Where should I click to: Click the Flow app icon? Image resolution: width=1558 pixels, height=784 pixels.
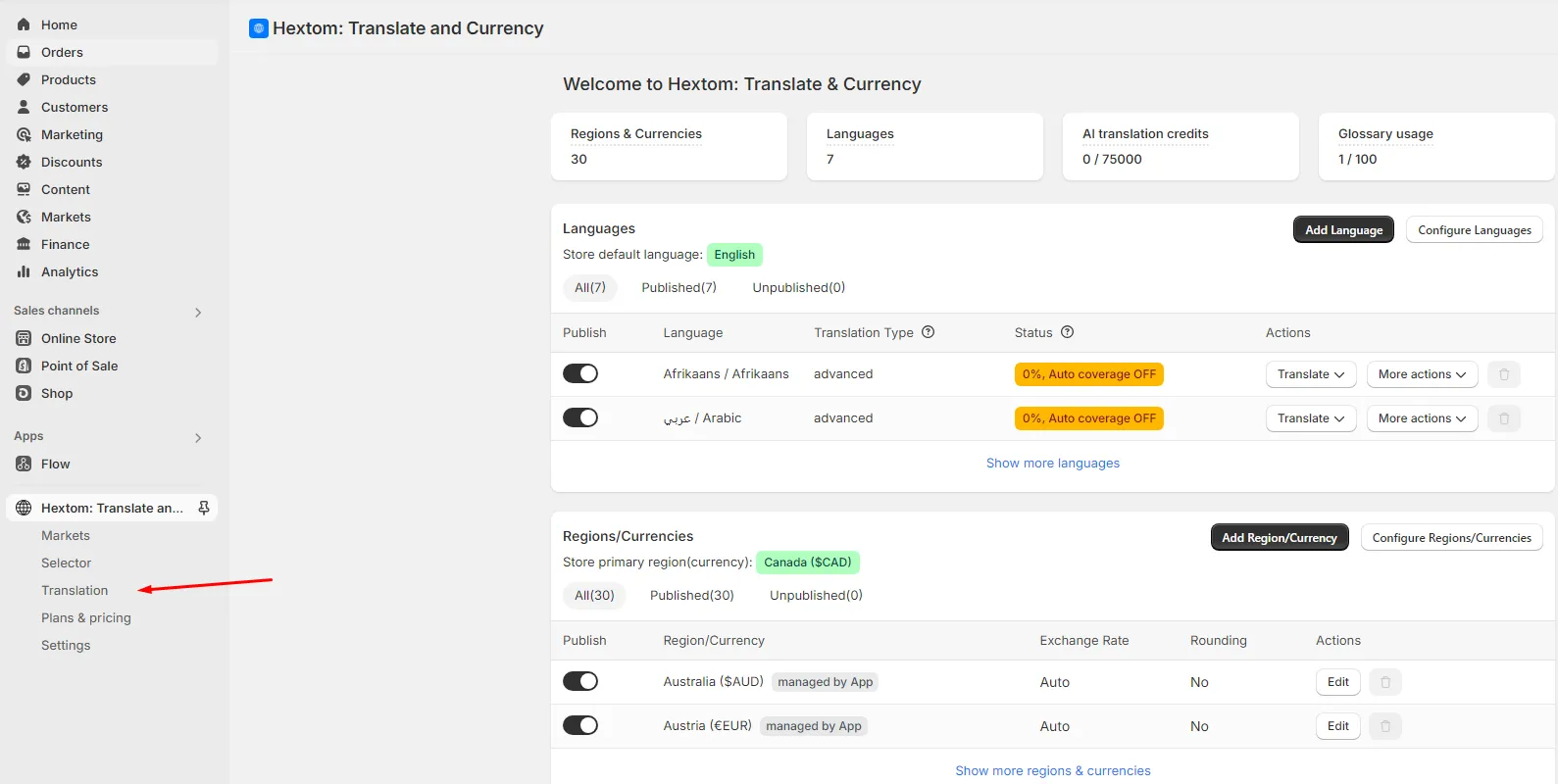[24, 464]
